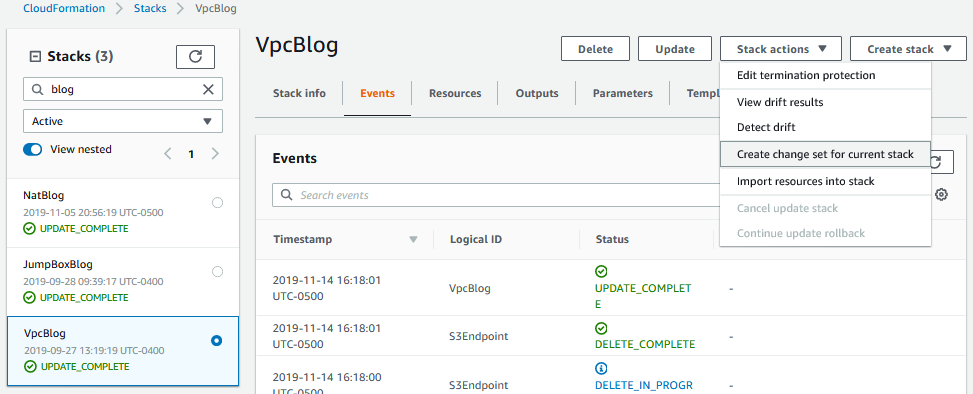Switch to the Events tab
Image resolution: width=973 pixels, height=394 pixels.
[x=377, y=94]
